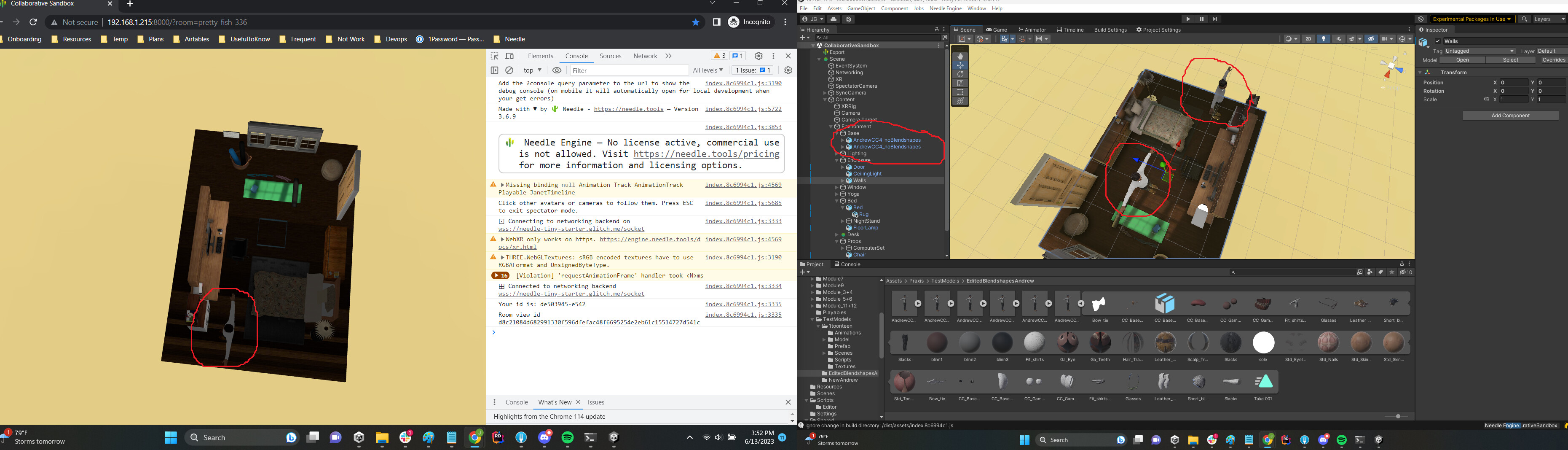The height and width of the screenshot is (450, 1568).
Task: Toggle the Walls object active checkbox
Action: (x=1438, y=41)
